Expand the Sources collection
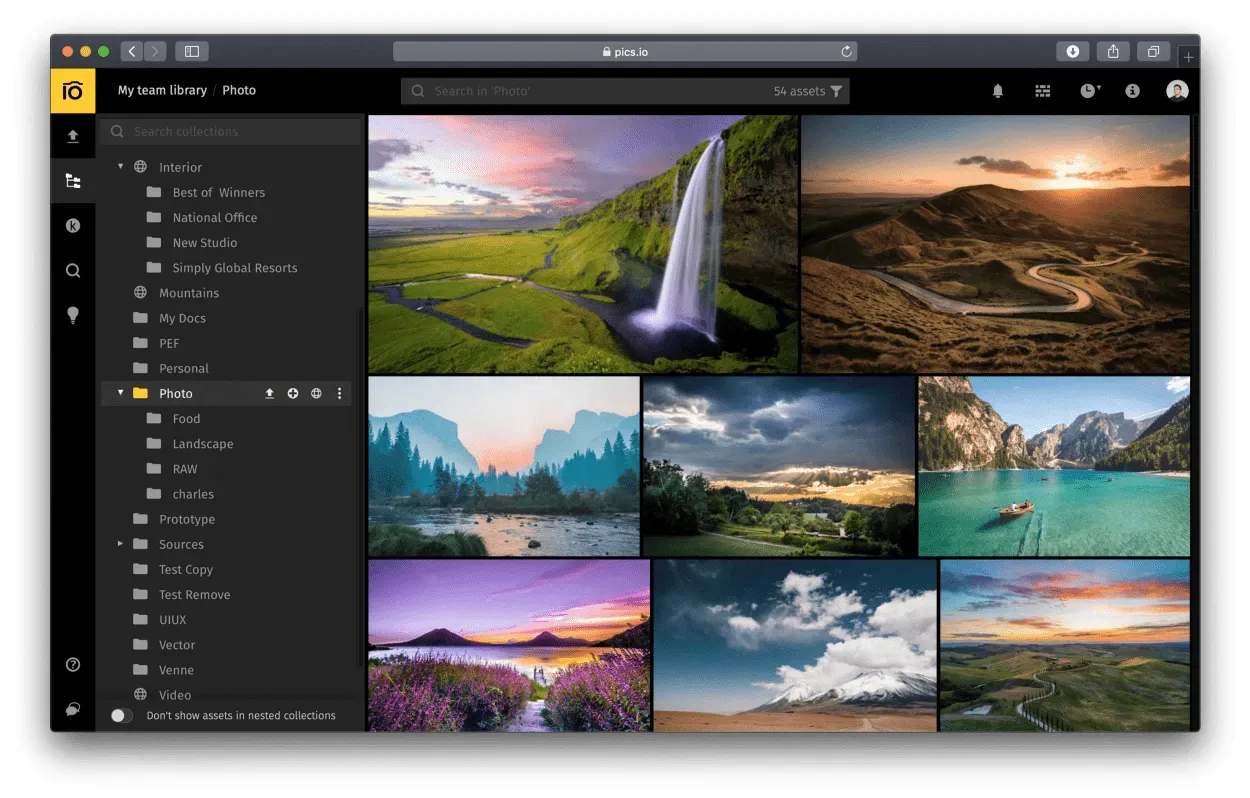Image resolution: width=1250 pixels, height=798 pixels. click(120, 544)
